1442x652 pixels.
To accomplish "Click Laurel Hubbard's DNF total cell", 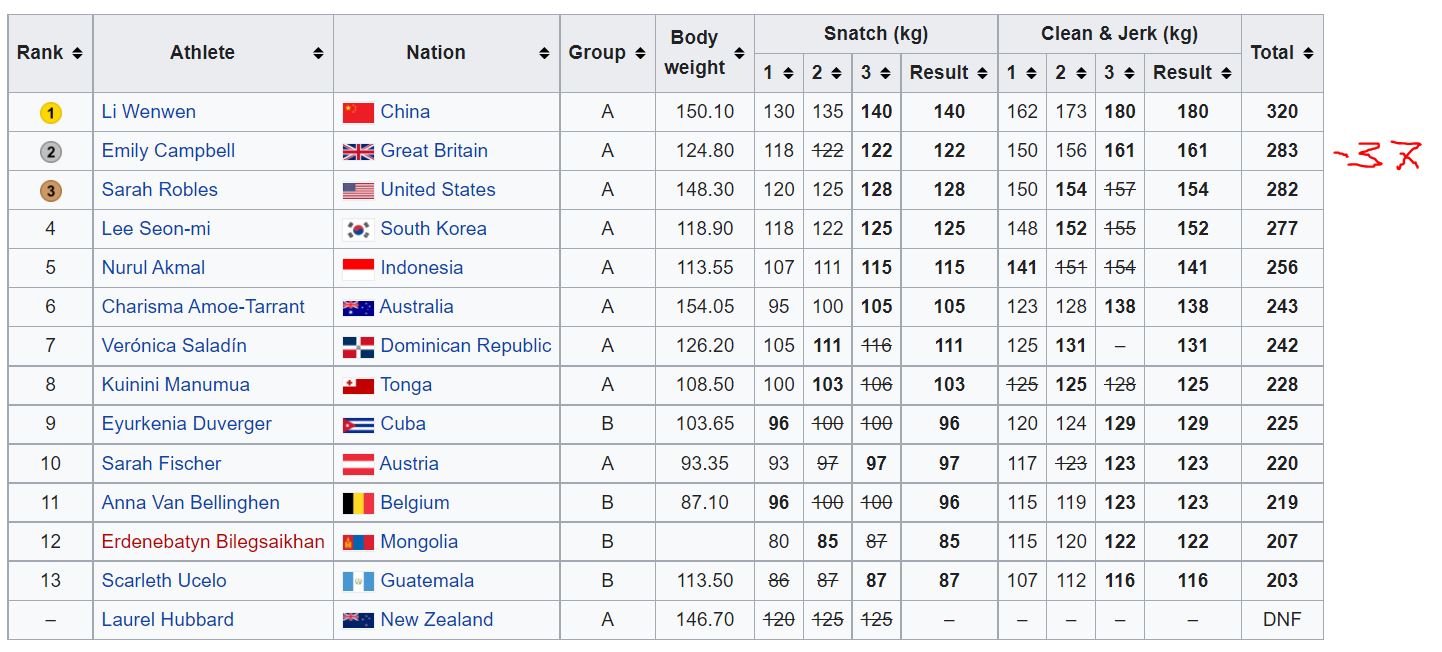I will pyautogui.click(x=1281, y=620).
